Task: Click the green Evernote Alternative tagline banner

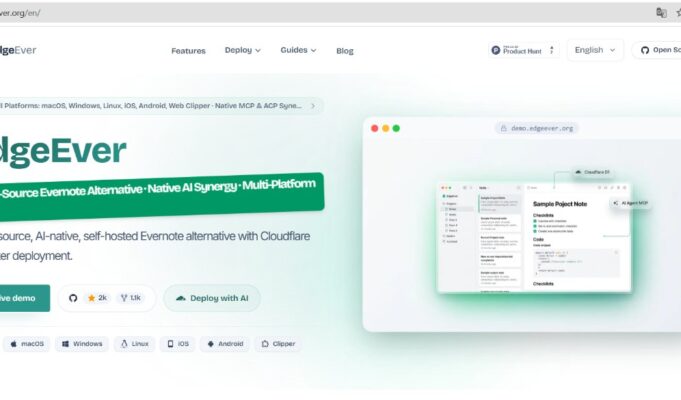Action: (162, 196)
